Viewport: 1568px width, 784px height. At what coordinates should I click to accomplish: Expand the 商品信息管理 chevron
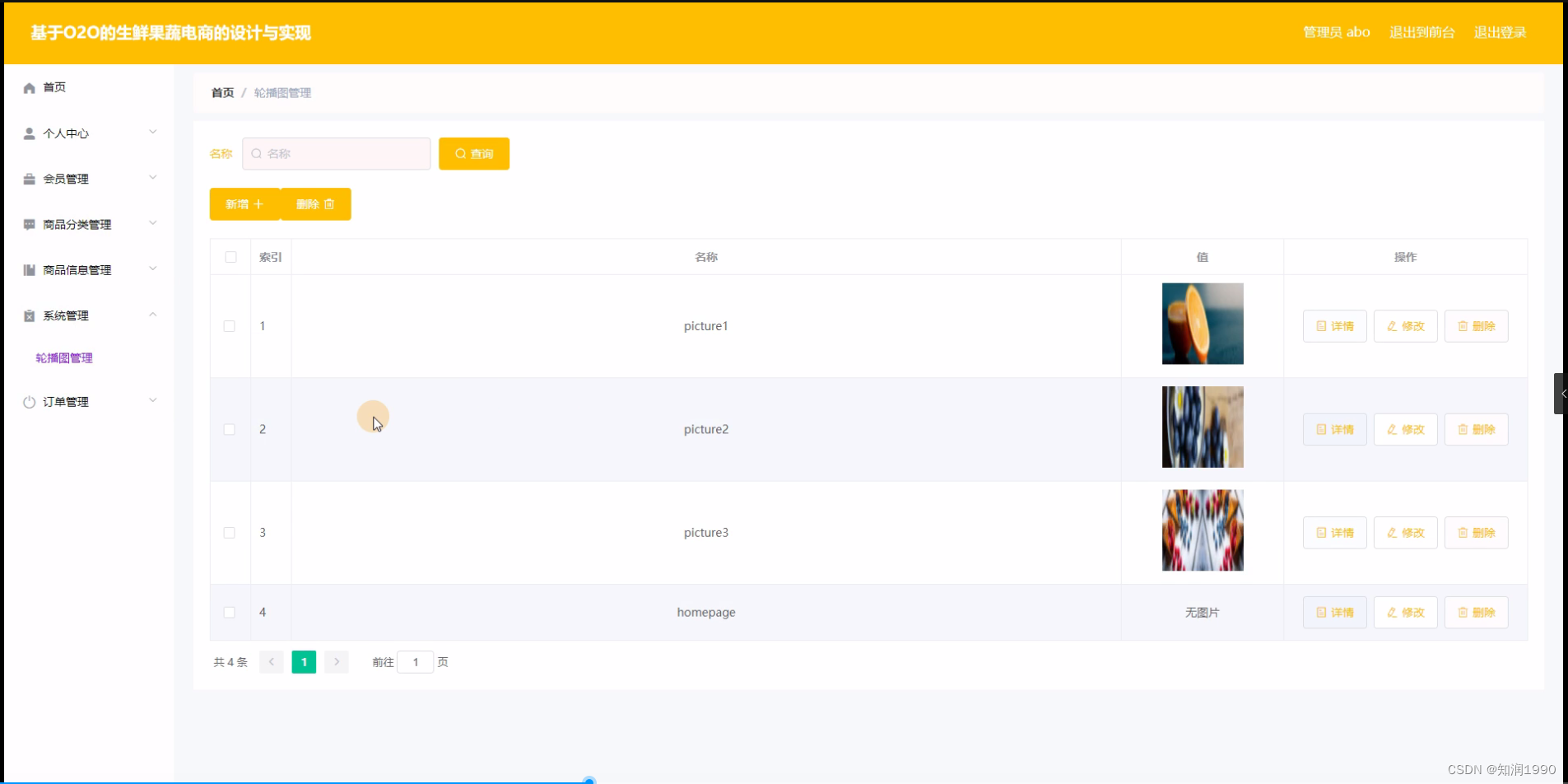(x=153, y=268)
